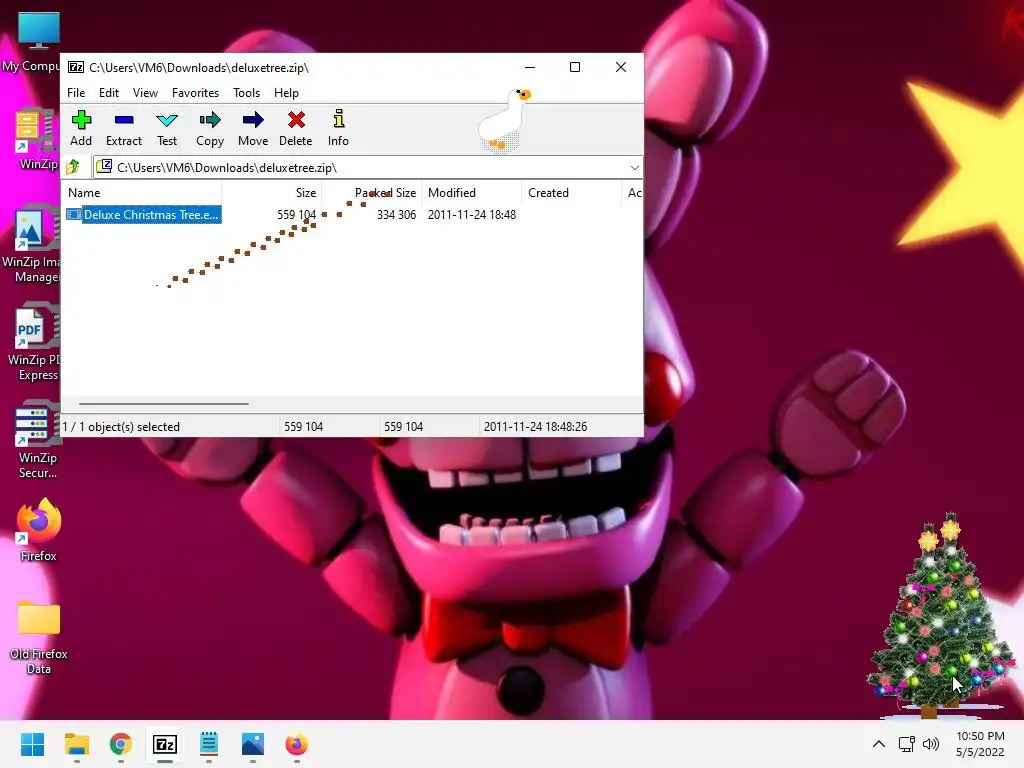The height and width of the screenshot is (768, 1024).
Task: Sort by the Created column header
Action: [x=571, y=193]
